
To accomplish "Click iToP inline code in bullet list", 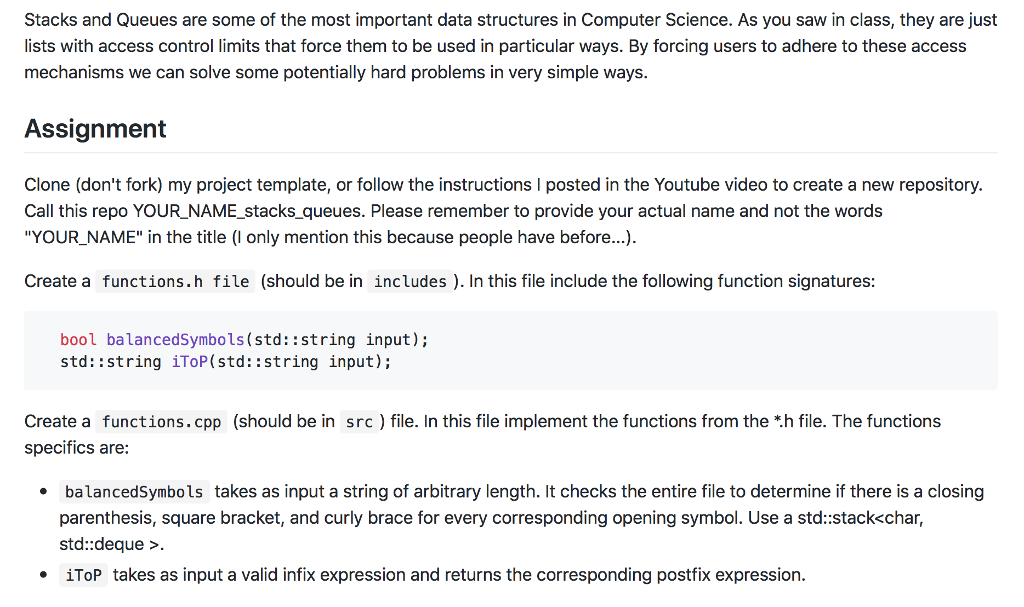I will tap(83, 575).
